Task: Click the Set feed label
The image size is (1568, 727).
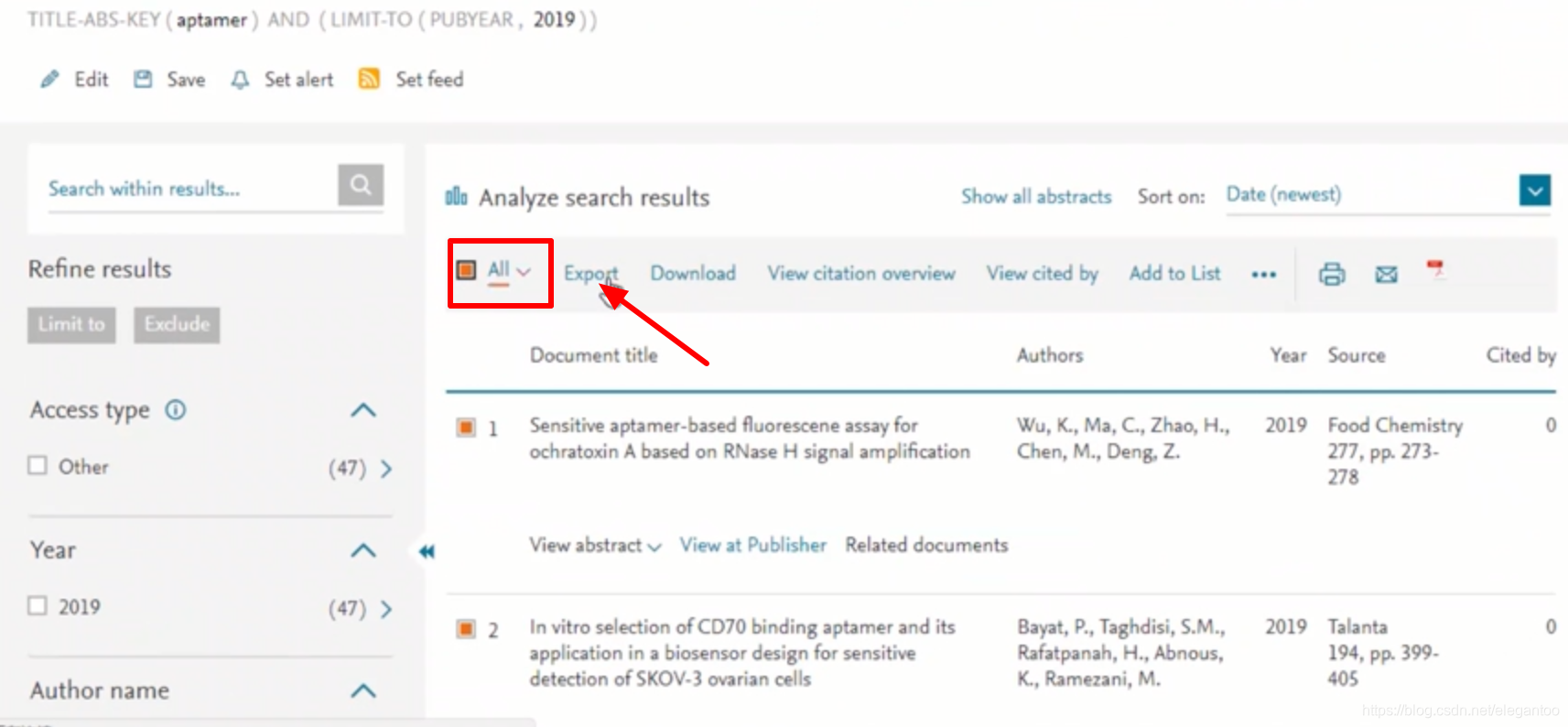Action: tap(429, 80)
